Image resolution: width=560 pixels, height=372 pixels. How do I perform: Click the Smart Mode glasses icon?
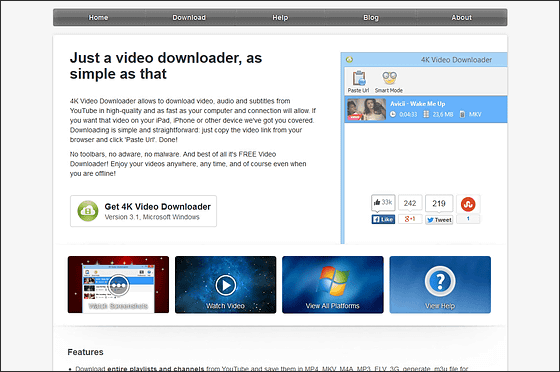click(389, 78)
